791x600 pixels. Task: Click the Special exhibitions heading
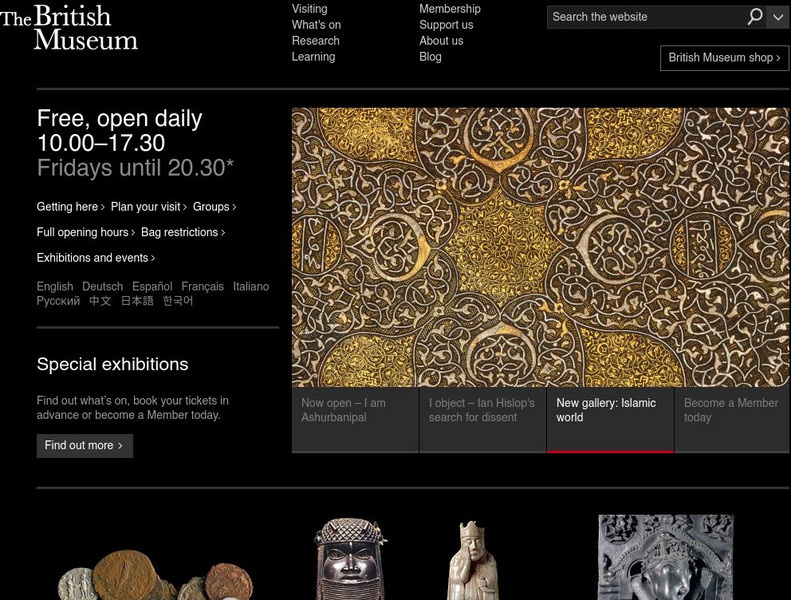(x=112, y=364)
